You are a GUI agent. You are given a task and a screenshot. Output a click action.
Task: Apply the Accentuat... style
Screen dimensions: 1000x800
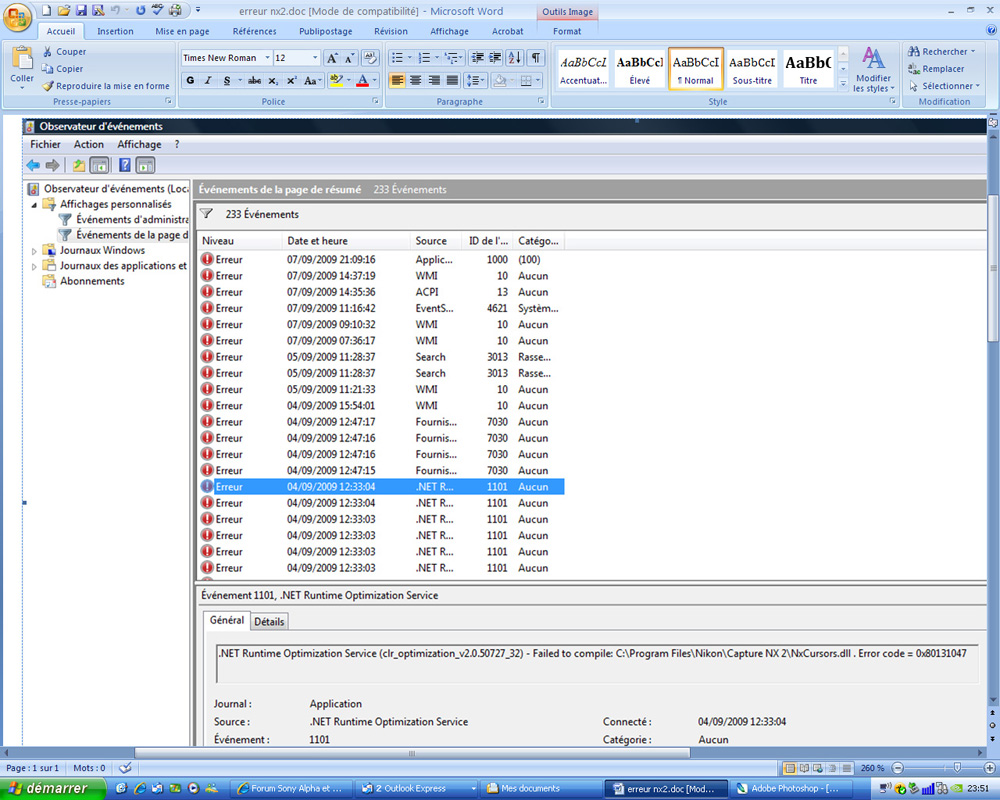[584, 69]
